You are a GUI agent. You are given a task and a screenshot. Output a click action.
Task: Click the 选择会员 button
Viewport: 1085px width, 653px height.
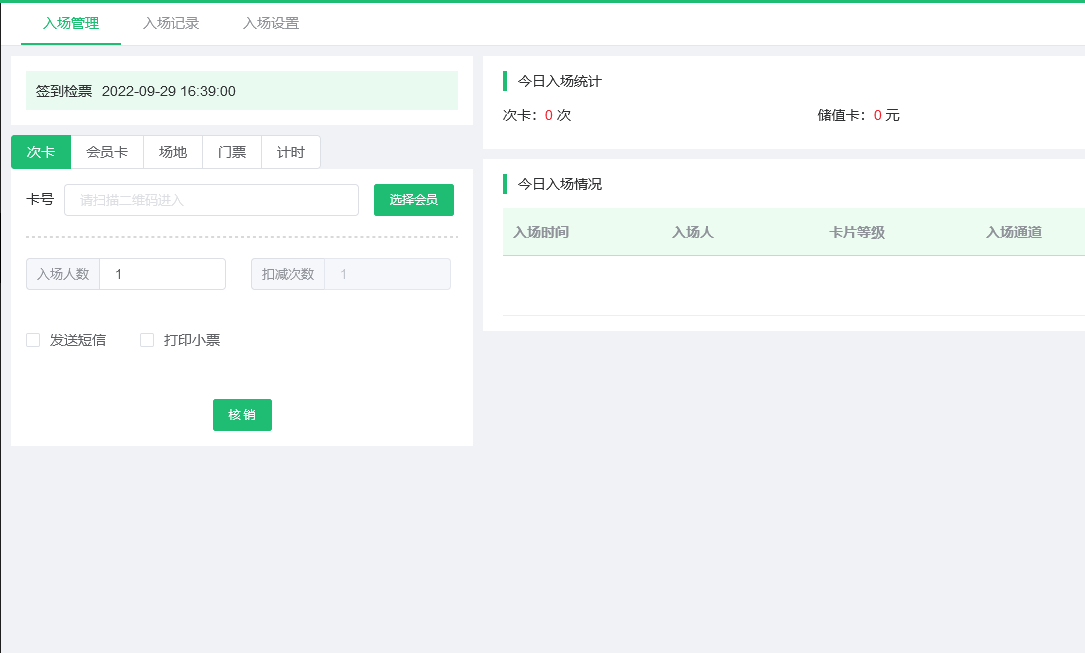click(414, 199)
